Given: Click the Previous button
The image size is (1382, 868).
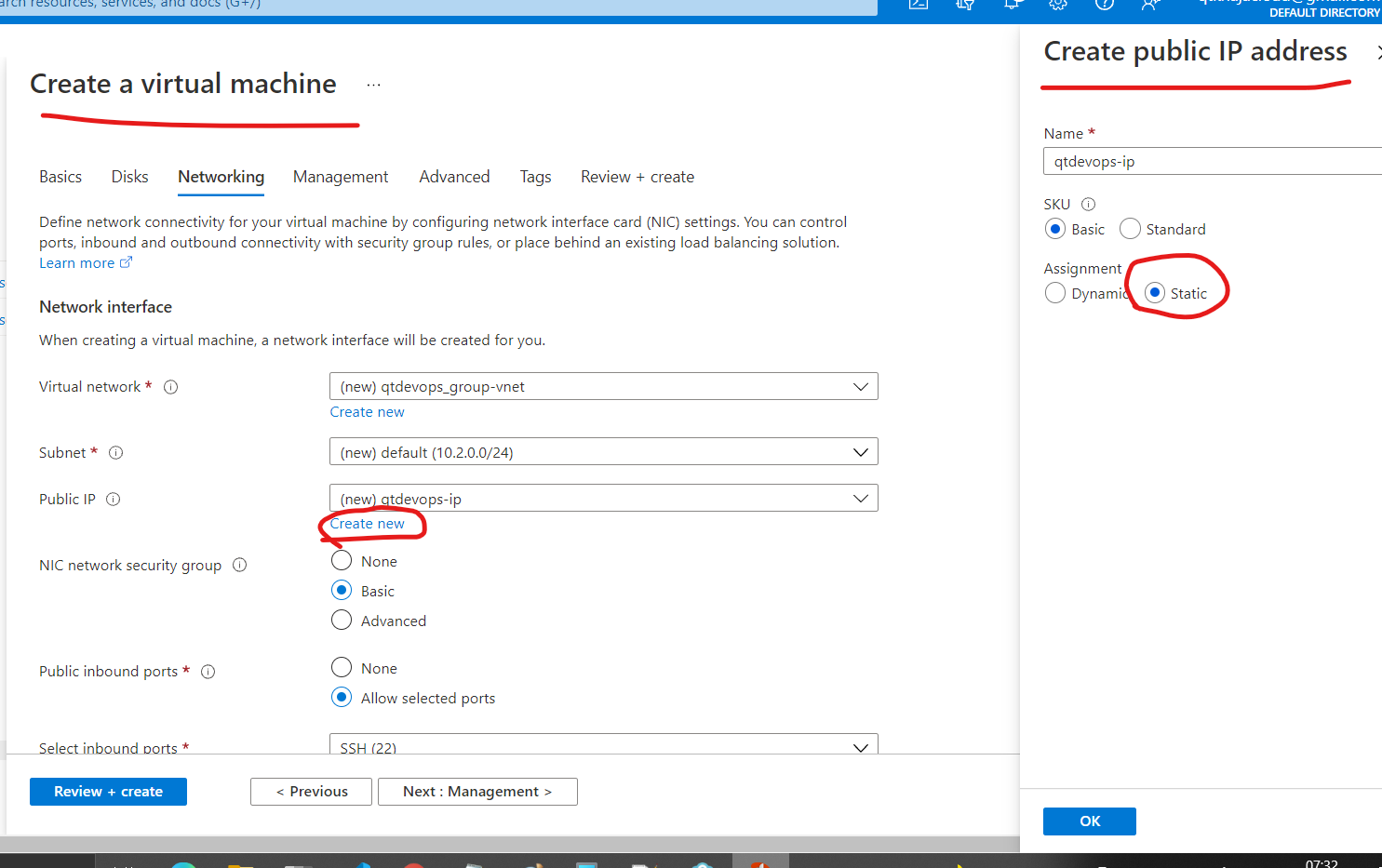Looking at the screenshot, I should click(311, 792).
